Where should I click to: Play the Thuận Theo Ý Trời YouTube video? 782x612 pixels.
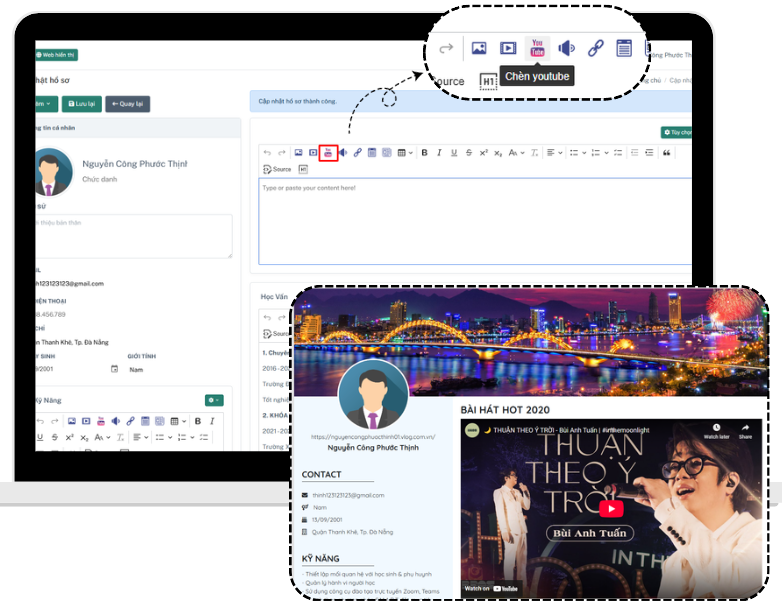611,508
